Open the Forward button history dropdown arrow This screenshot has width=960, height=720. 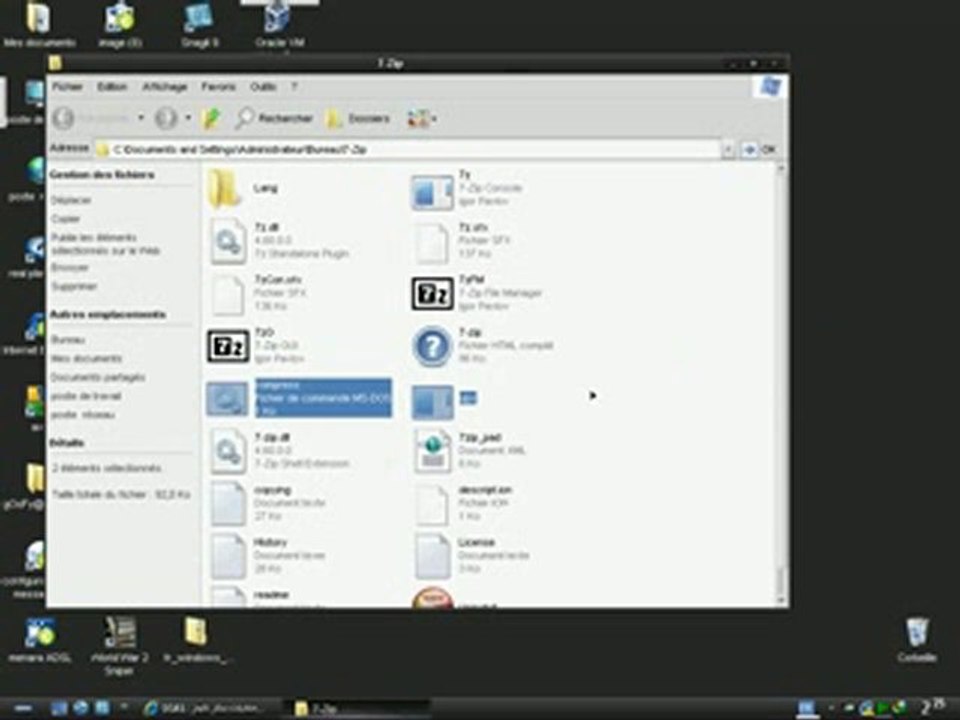[188, 118]
